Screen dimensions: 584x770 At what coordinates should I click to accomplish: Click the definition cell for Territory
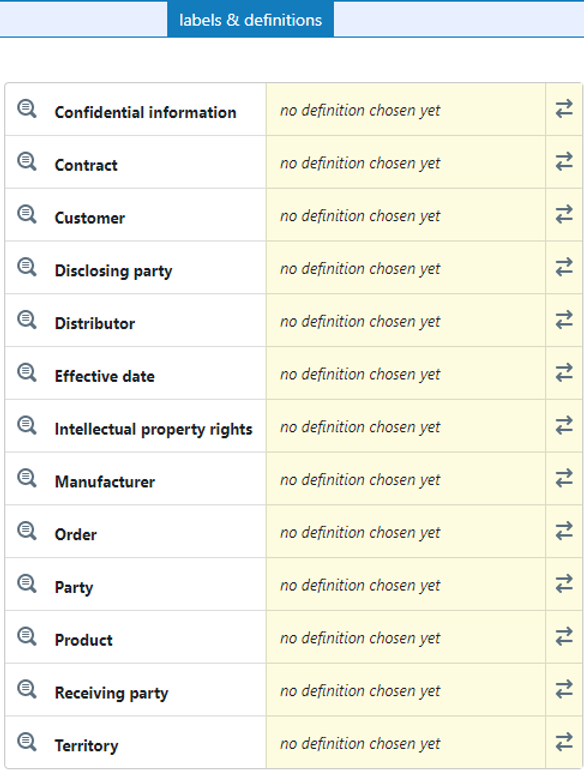pos(406,743)
